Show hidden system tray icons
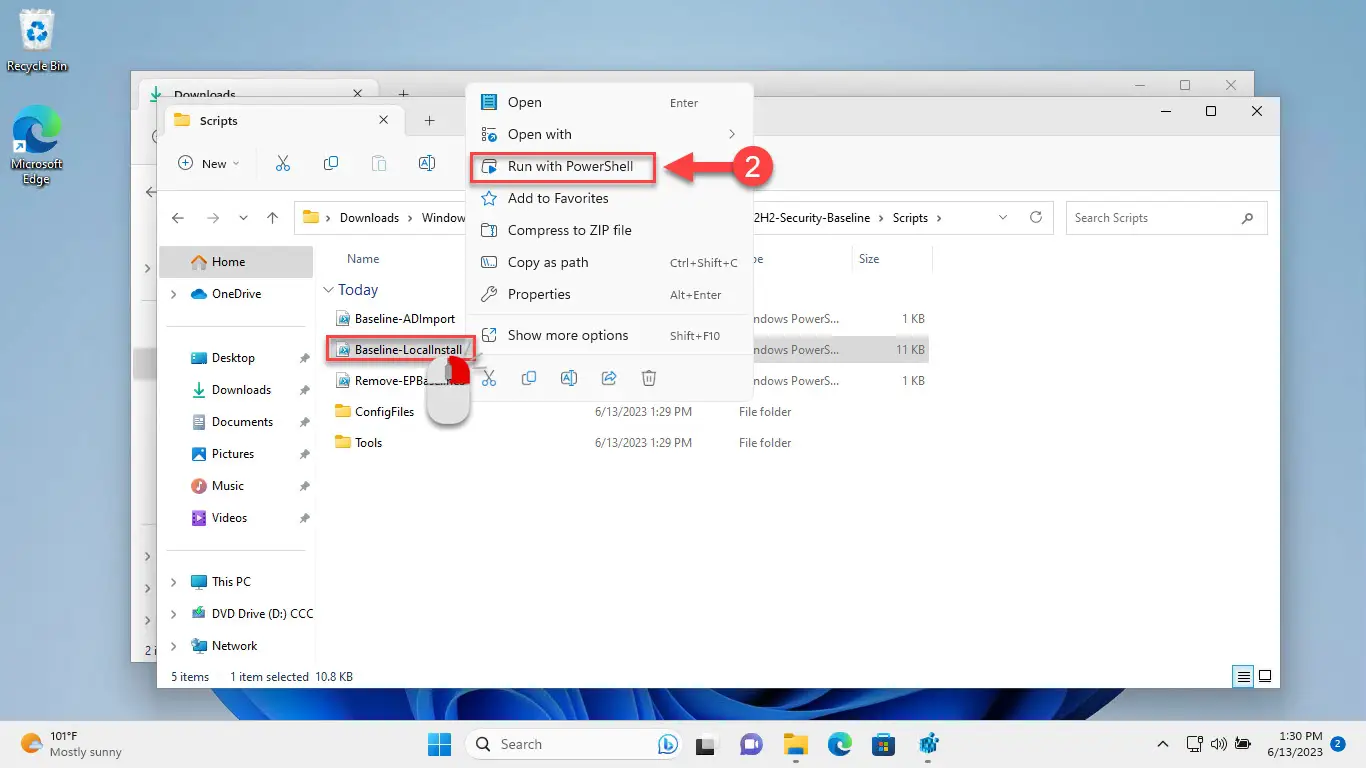Image resolution: width=1366 pixels, height=768 pixels. click(1162, 744)
